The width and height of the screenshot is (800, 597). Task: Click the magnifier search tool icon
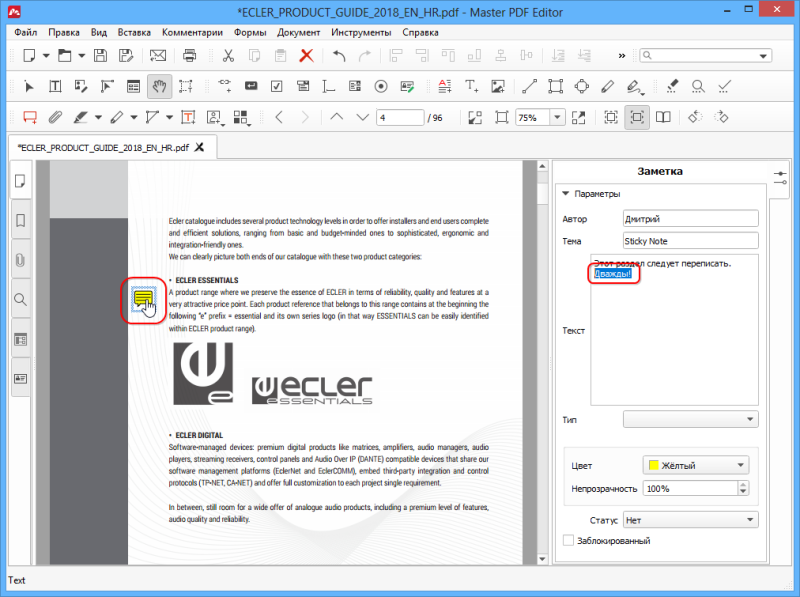click(x=698, y=86)
